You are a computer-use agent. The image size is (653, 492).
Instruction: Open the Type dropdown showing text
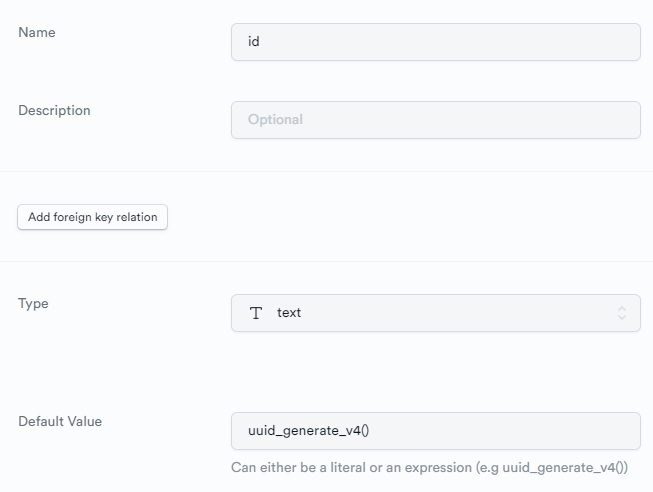pyautogui.click(x=436, y=313)
